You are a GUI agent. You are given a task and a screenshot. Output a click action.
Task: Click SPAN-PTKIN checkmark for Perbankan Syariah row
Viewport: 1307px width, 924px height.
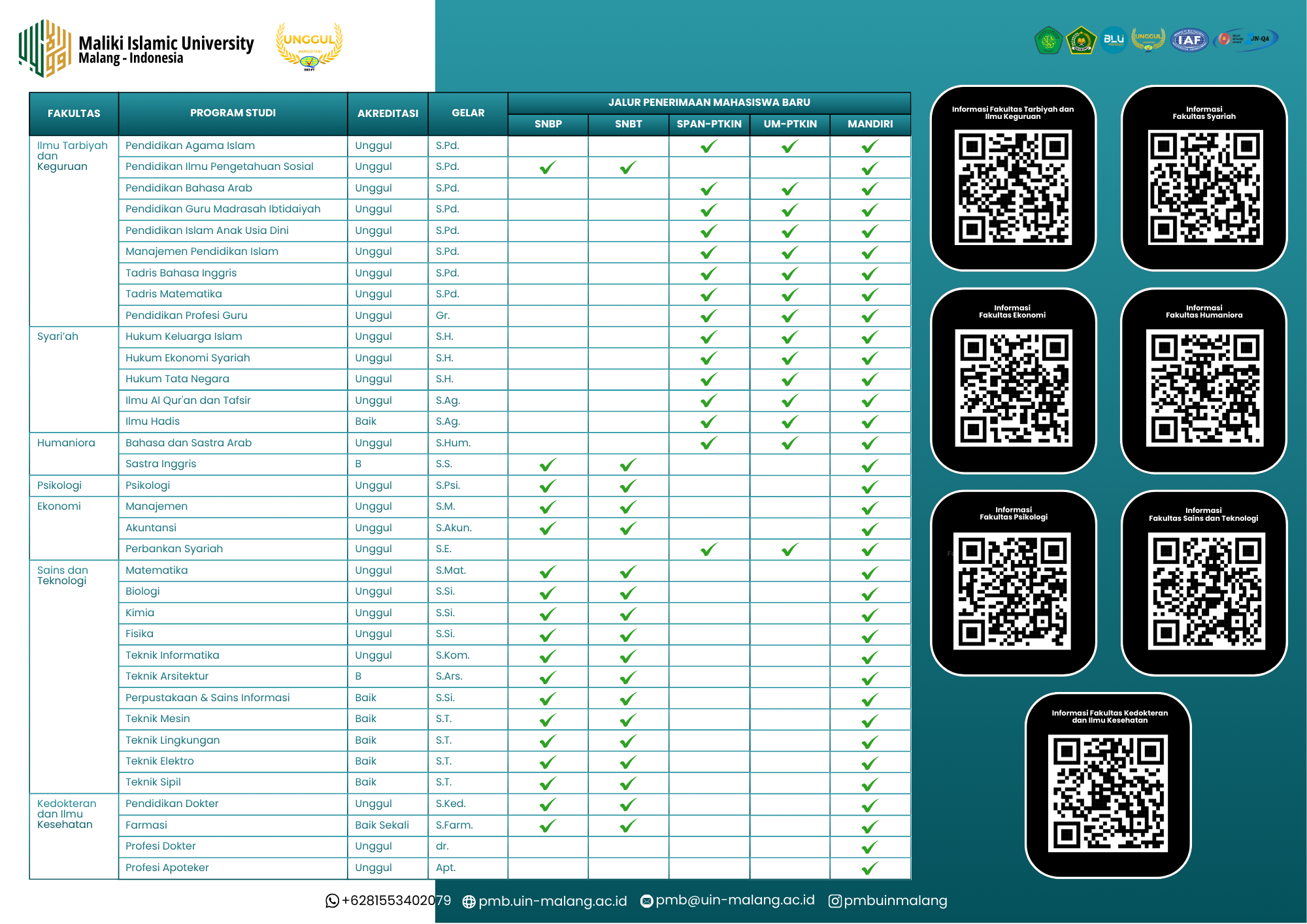click(708, 550)
